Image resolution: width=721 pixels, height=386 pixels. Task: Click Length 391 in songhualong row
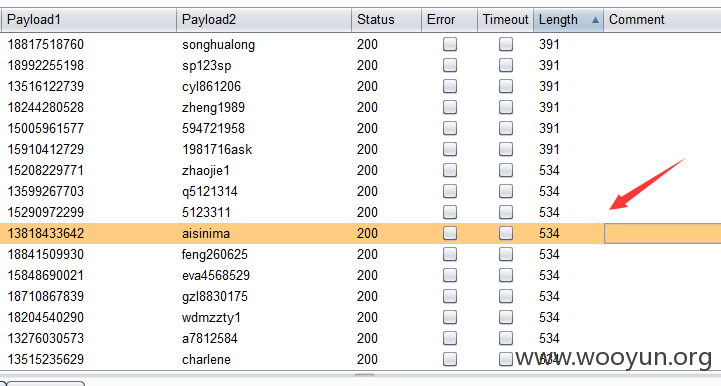coord(549,44)
